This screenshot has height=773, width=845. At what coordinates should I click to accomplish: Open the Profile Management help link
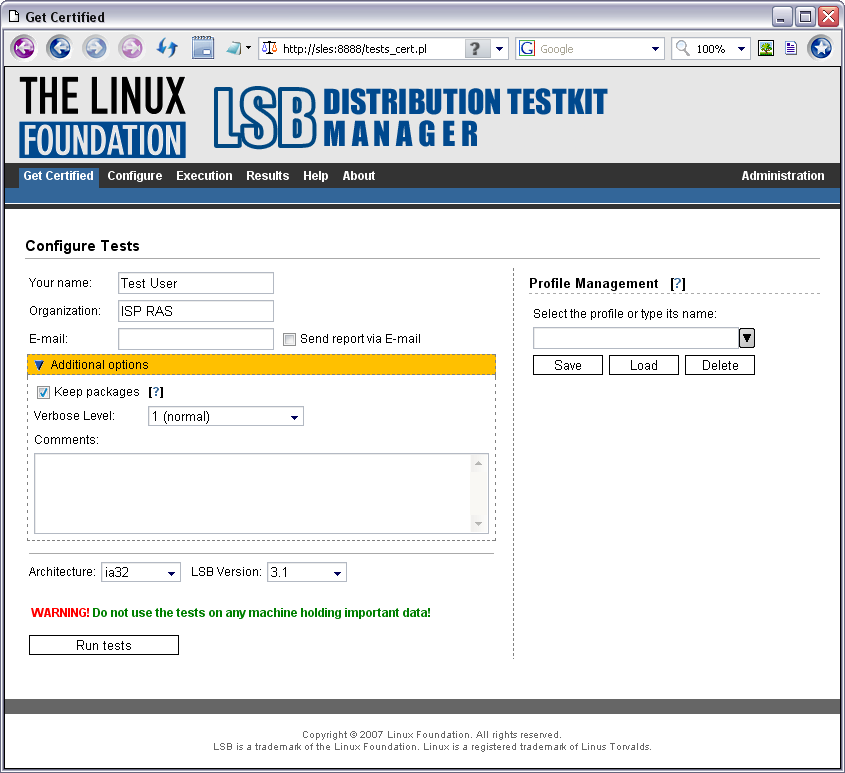tap(677, 284)
